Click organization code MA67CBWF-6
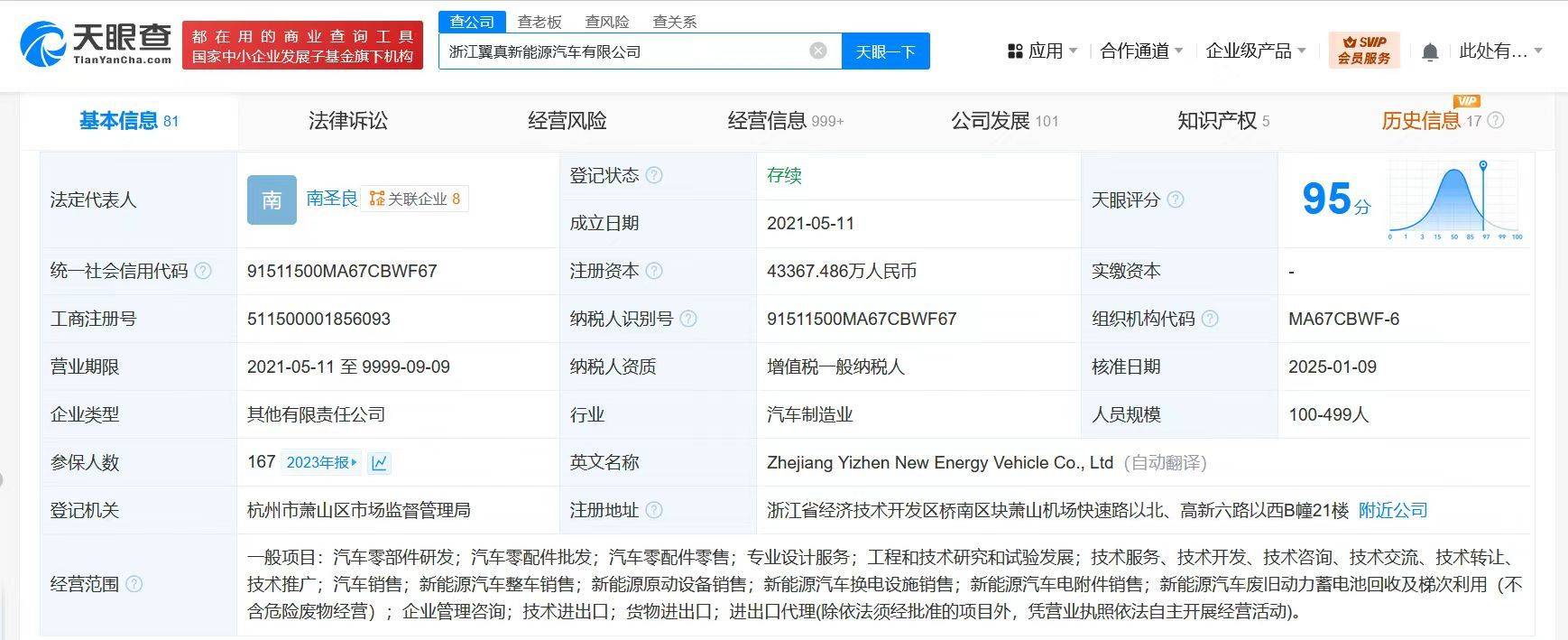 1344,319
